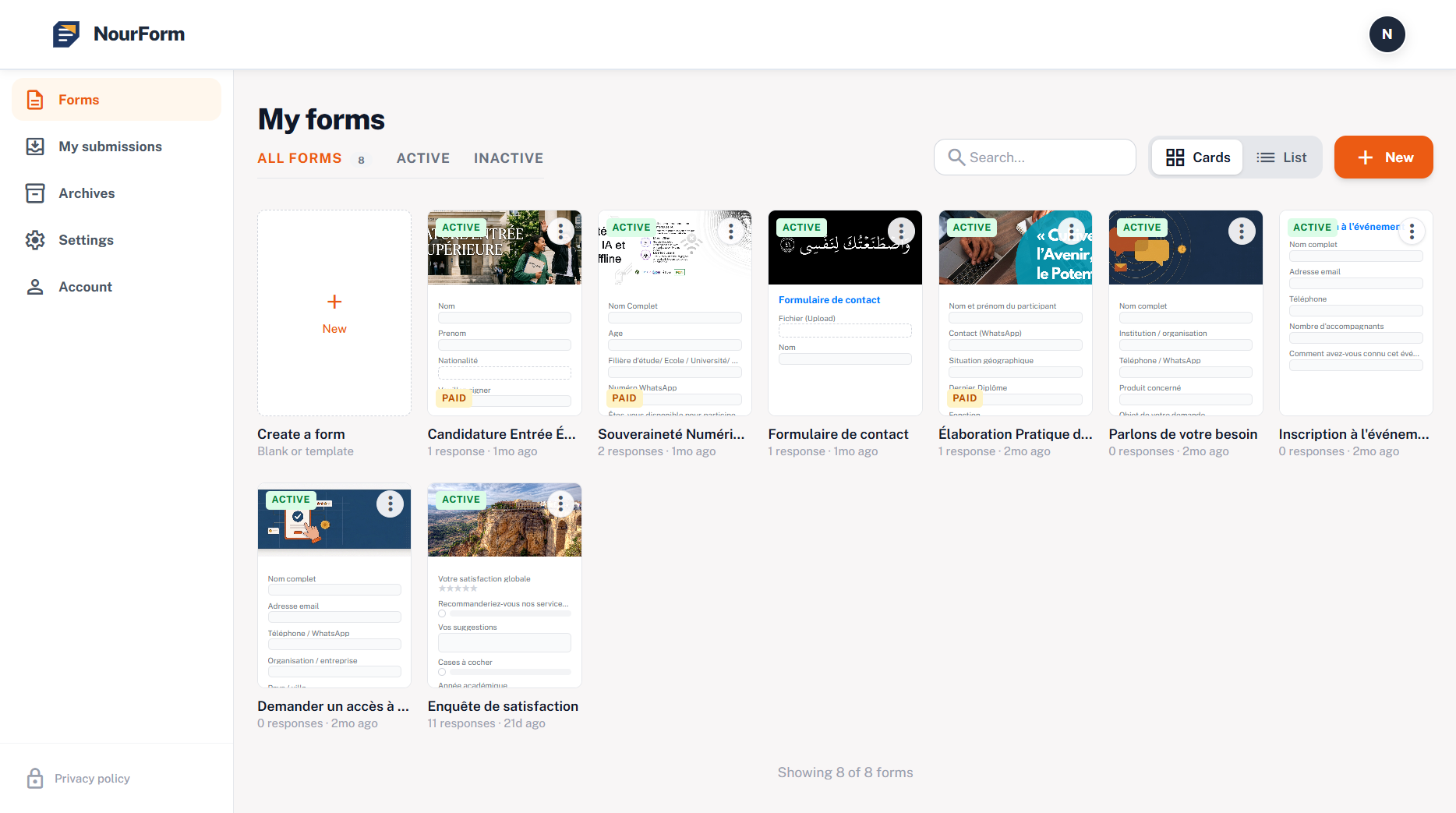This screenshot has height=813, width=1456.
Task: Open Settings in sidebar
Action: click(x=117, y=240)
